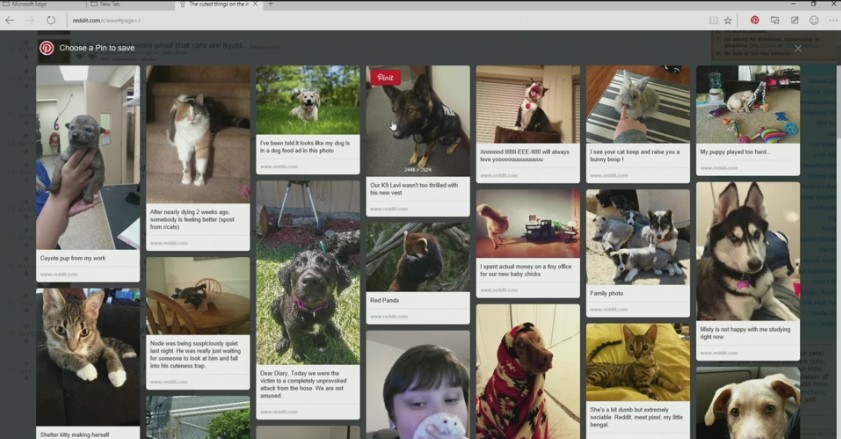841x439 pixels.
Task: Refresh the page using reload icon
Action: coord(50,19)
